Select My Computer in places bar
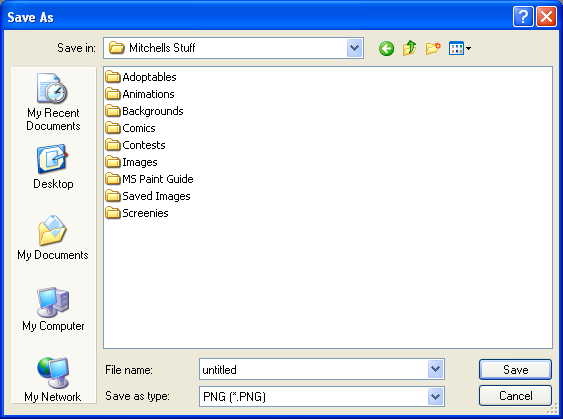The width and height of the screenshot is (563, 419). pyautogui.click(x=53, y=309)
